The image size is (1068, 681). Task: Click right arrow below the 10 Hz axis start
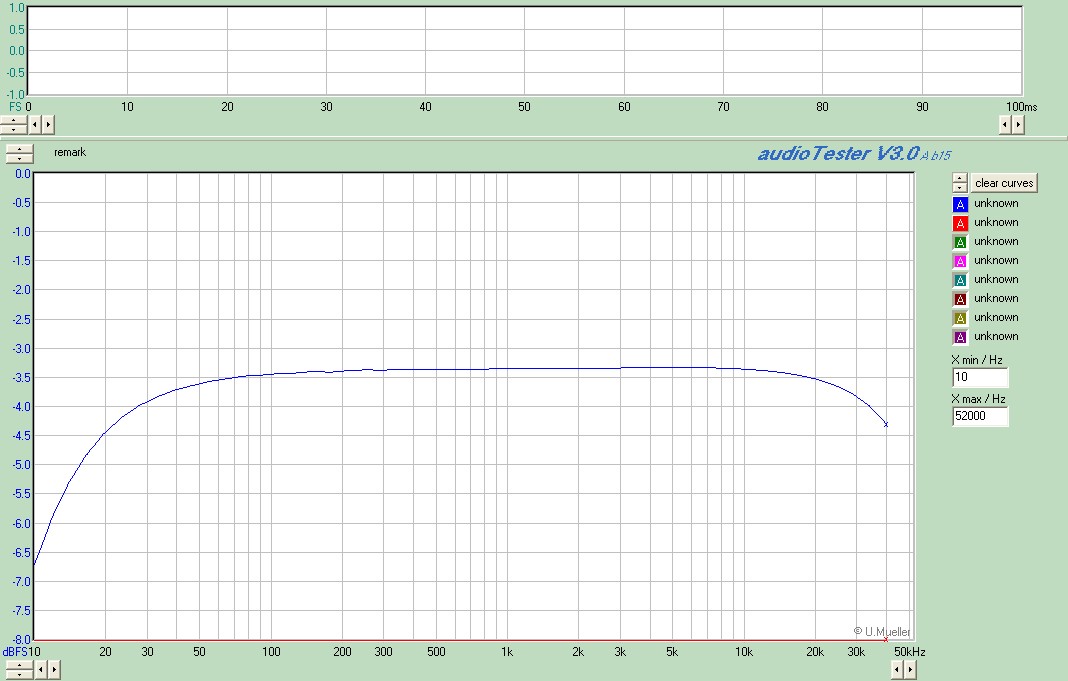54,670
